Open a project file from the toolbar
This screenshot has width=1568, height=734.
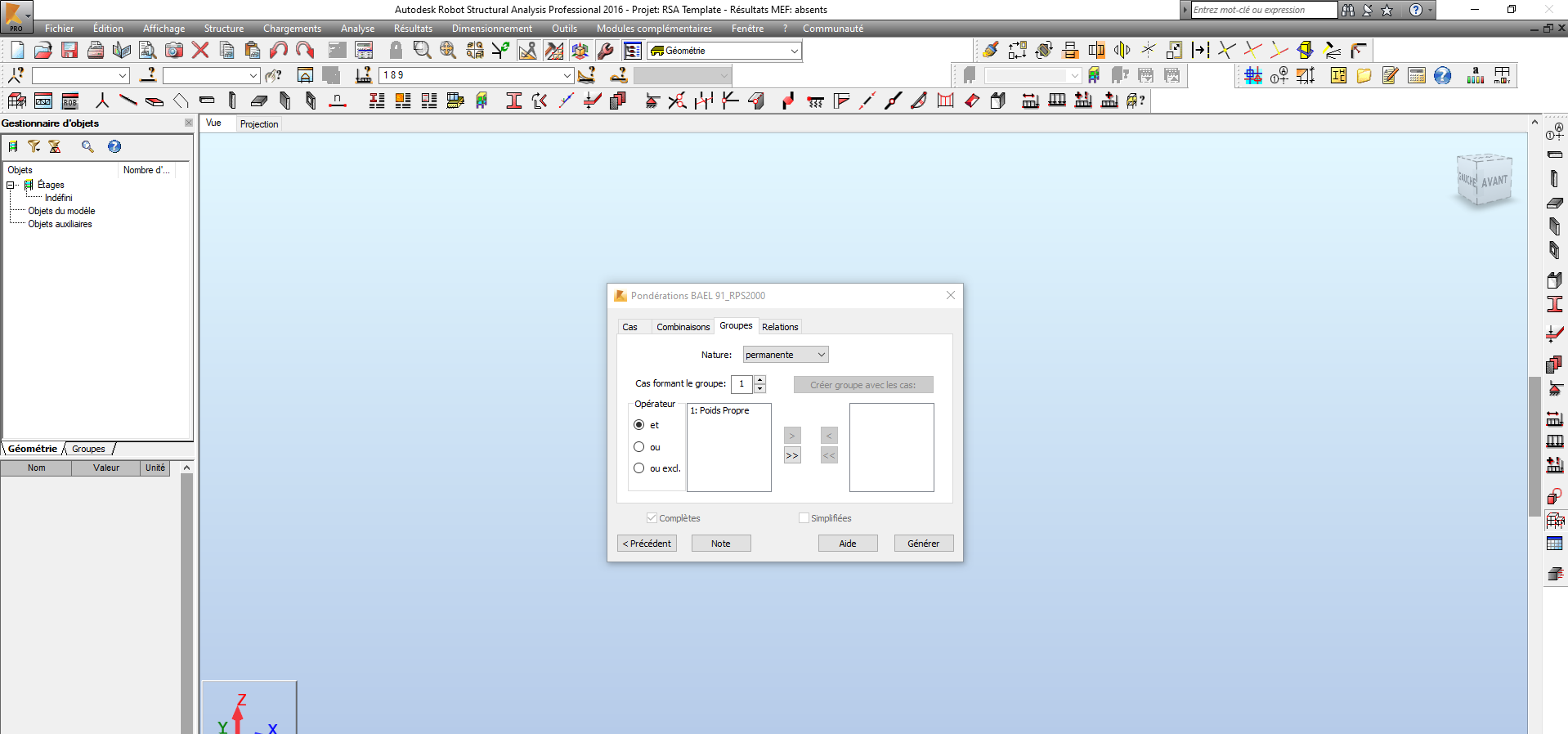point(43,50)
